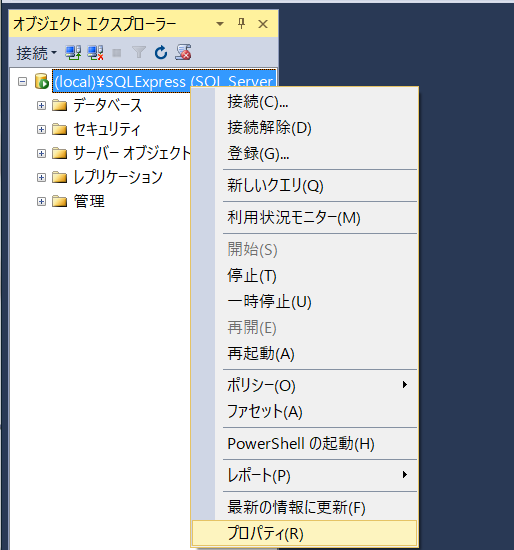Click the Connect Object Explorer toolbar icon

pos(73,53)
